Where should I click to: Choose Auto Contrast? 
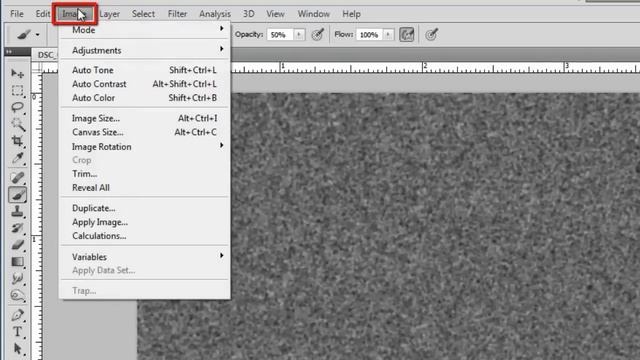(145, 84)
